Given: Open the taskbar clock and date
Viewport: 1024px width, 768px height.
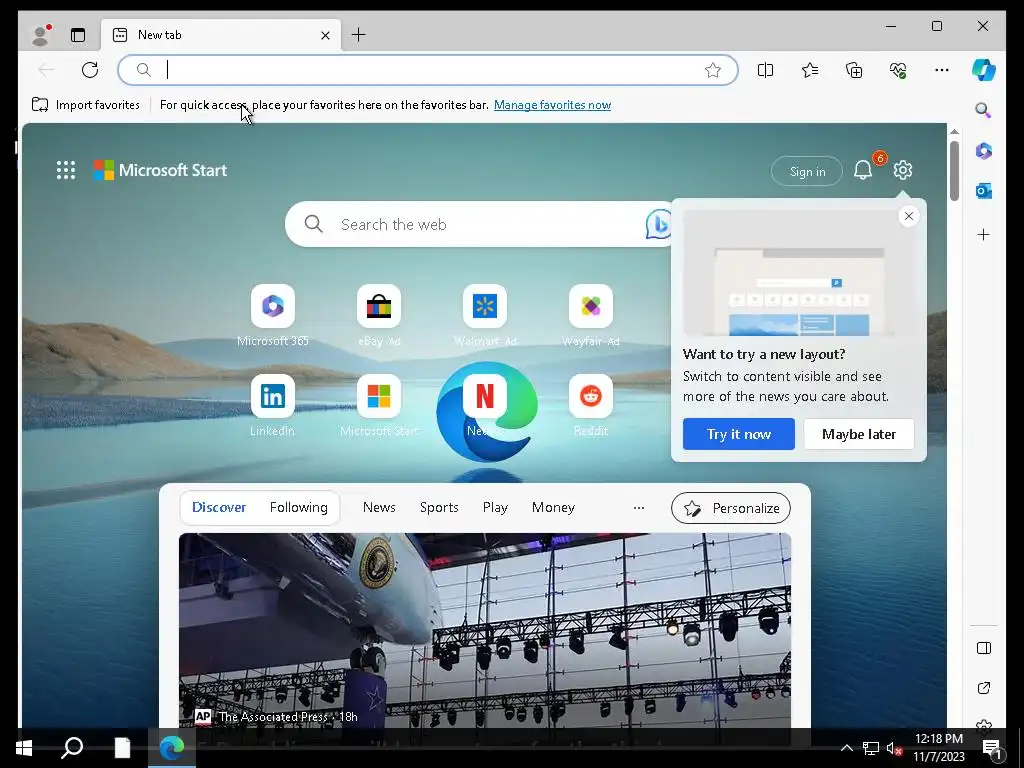Looking at the screenshot, I should (938, 748).
